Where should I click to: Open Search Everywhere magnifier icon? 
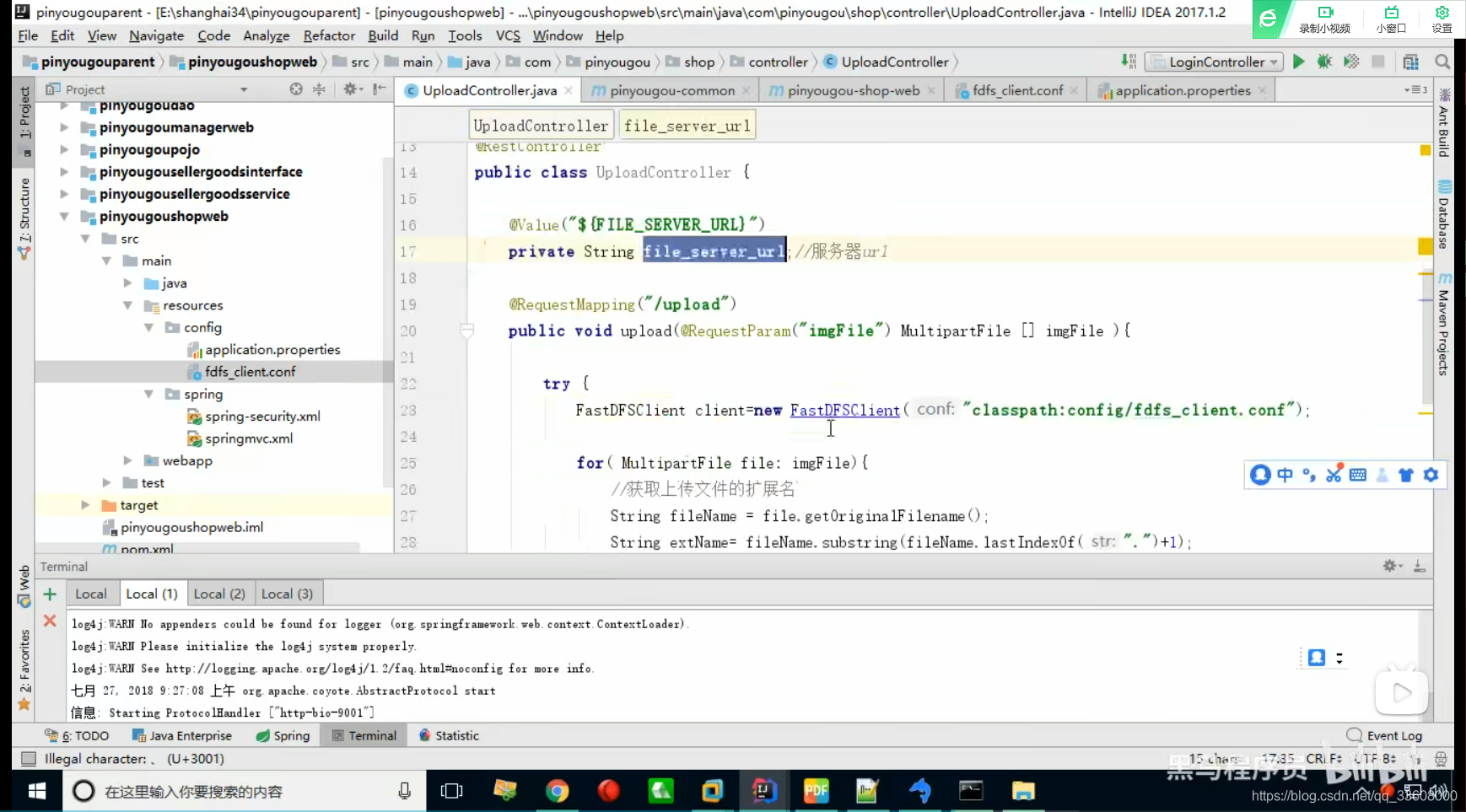pos(1442,62)
